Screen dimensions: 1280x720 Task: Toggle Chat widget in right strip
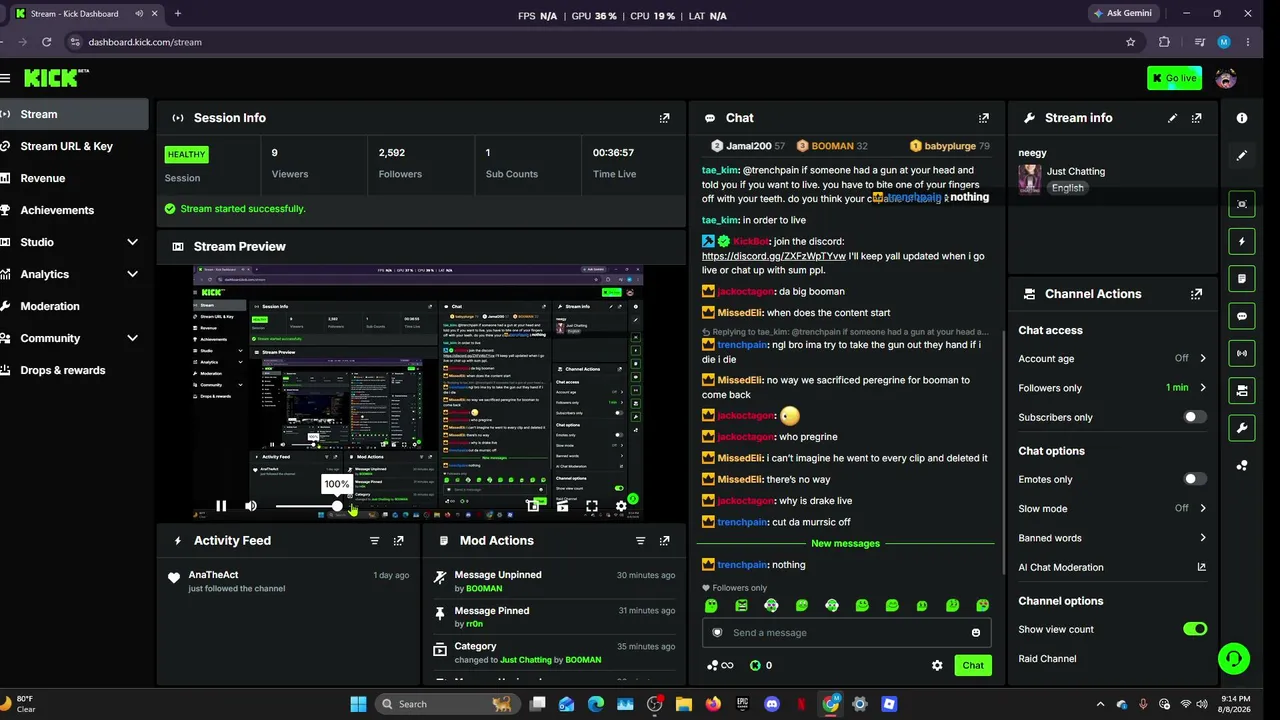(x=1242, y=316)
